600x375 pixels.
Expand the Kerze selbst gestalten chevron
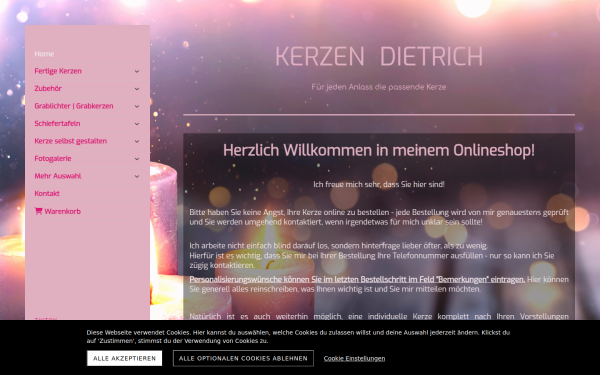[x=137, y=141]
